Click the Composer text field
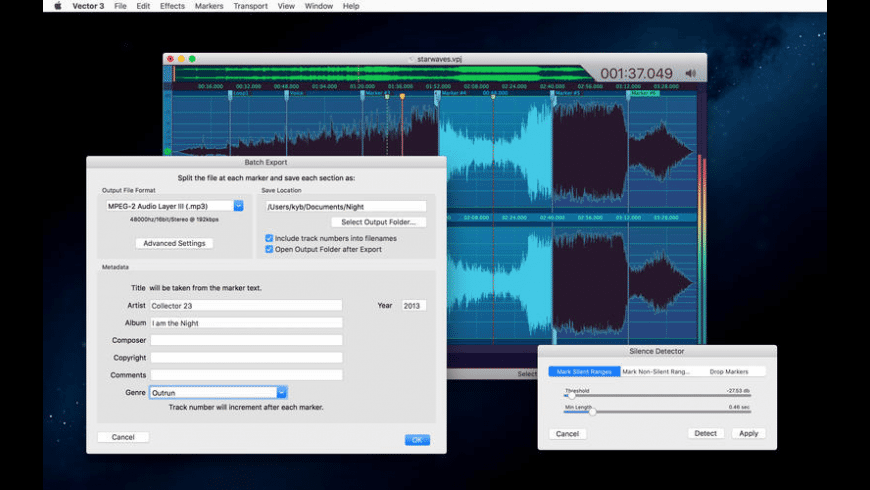This screenshot has width=870, height=490. tap(246, 340)
